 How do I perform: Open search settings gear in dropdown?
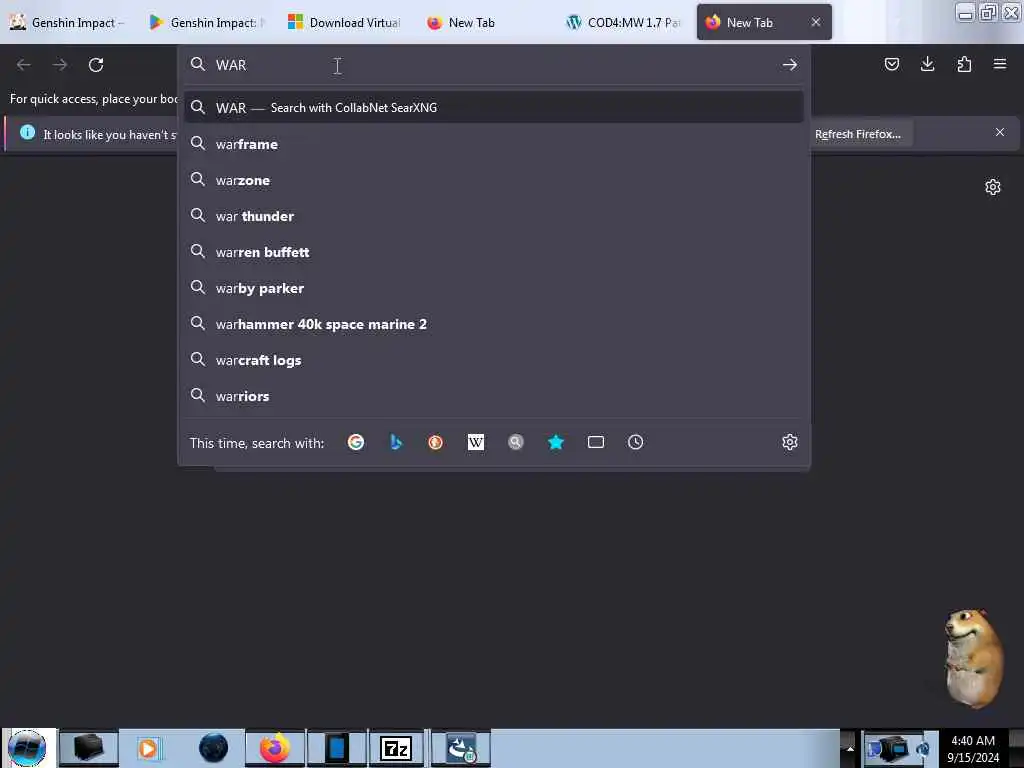(x=790, y=443)
